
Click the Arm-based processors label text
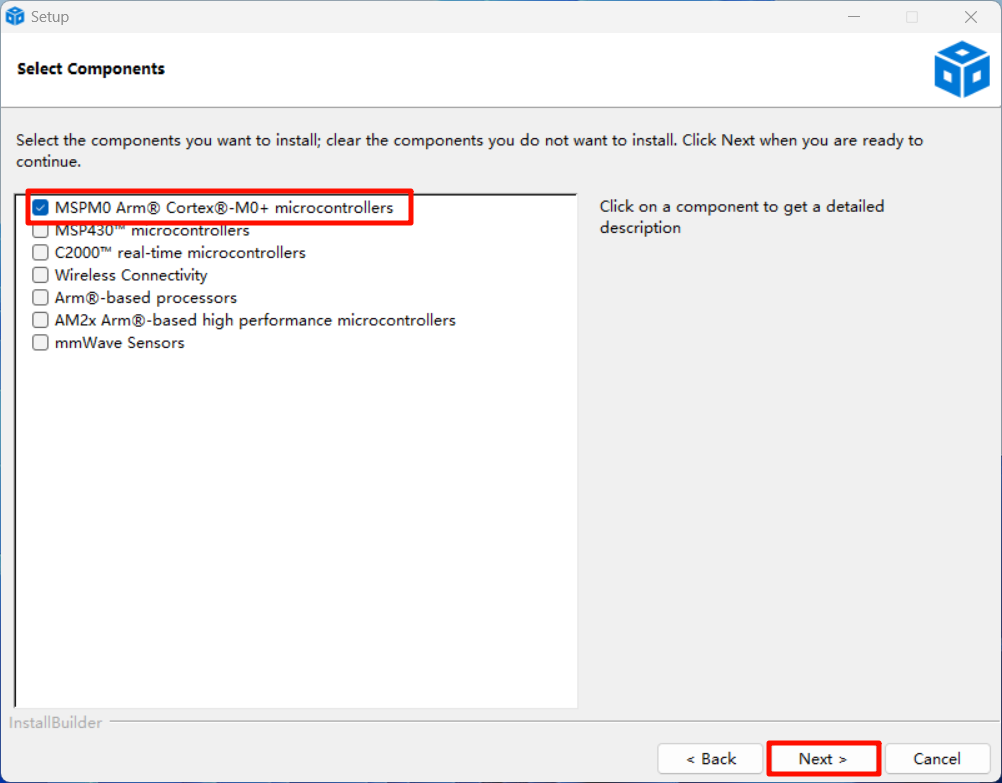tap(146, 298)
